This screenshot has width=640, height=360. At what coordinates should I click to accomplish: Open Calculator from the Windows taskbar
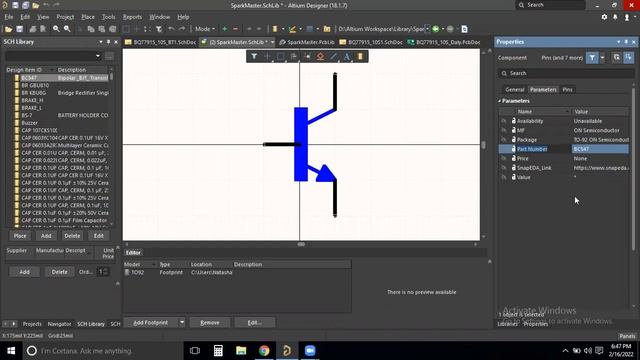(218, 351)
